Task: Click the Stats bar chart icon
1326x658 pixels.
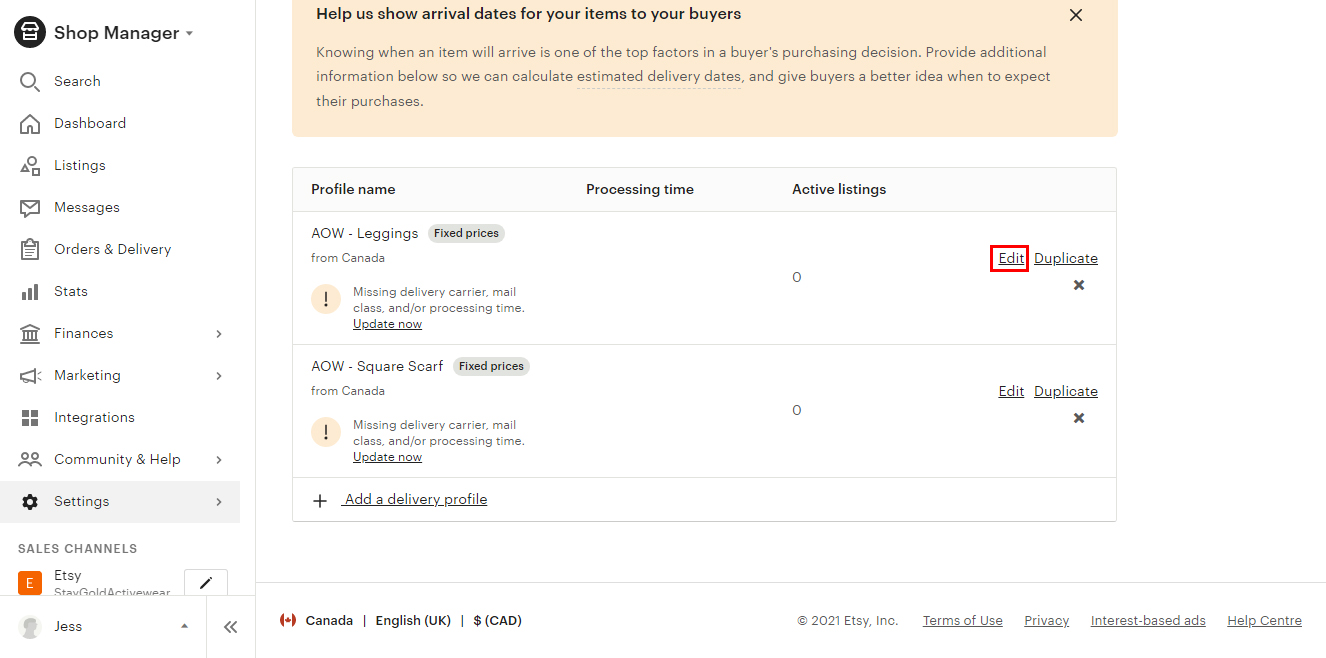Action: tap(30, 291)
